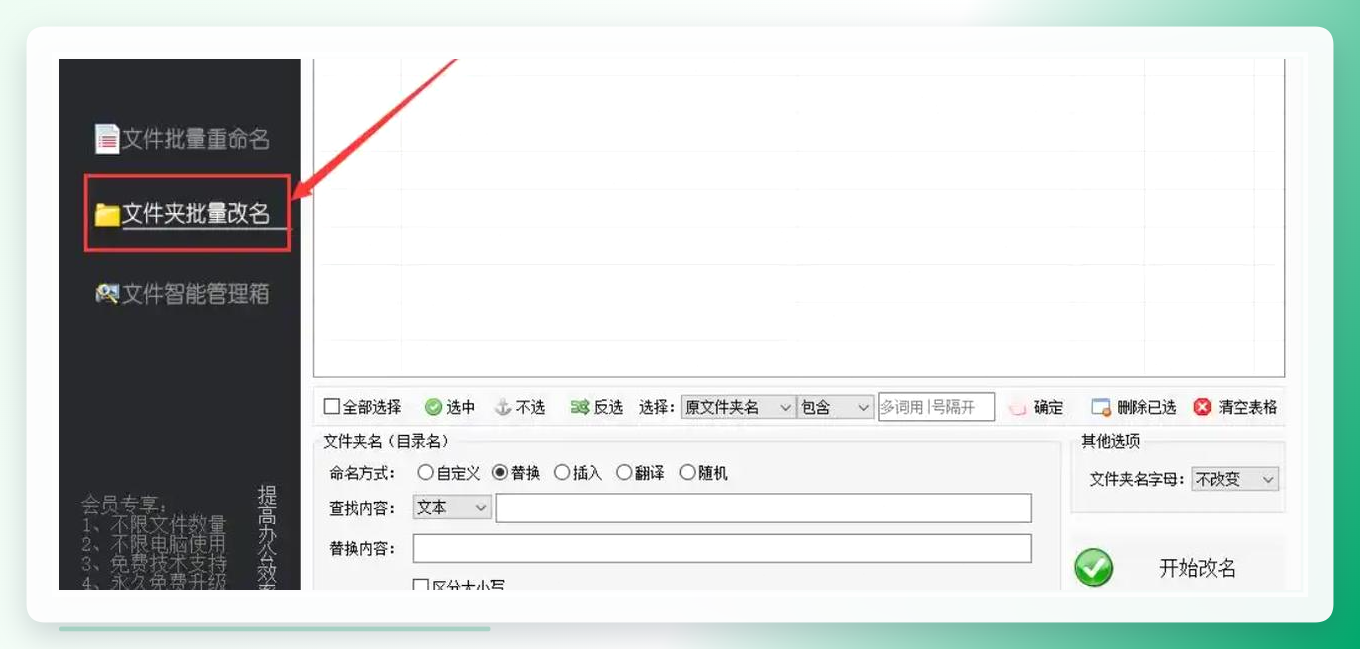The width and height of the screenshot is (1360, 649).
Task: Select the 替换 naming radio button
Action: coord(500,472)
